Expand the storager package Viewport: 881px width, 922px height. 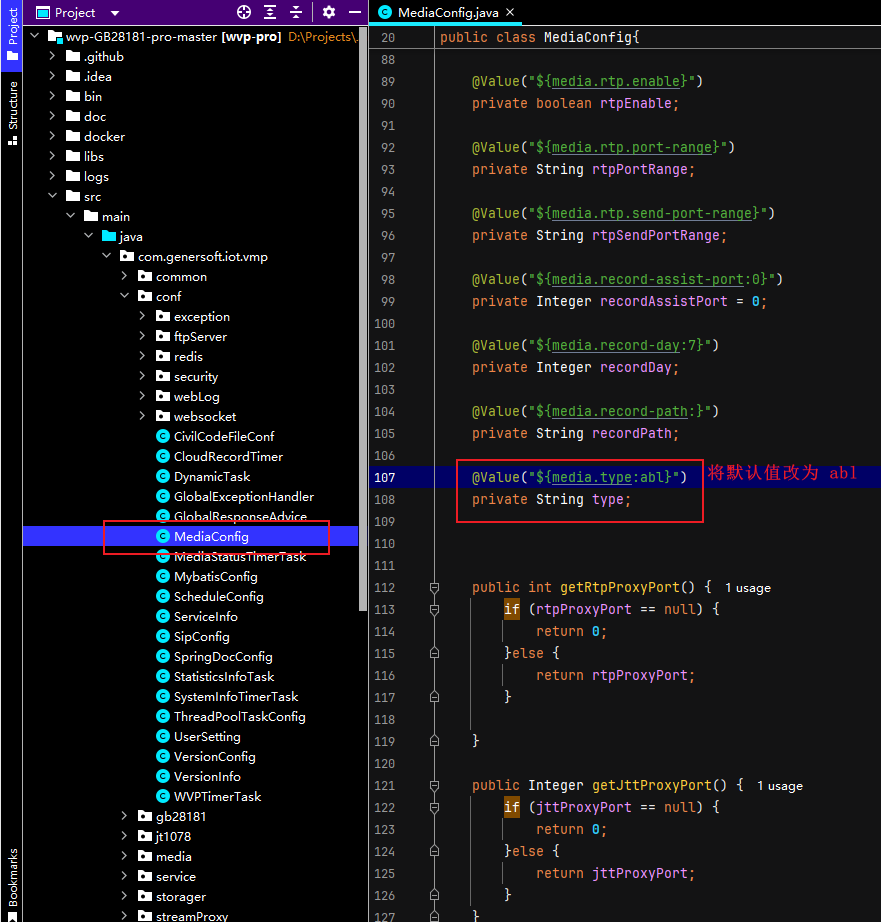click(x=124, y=896)
